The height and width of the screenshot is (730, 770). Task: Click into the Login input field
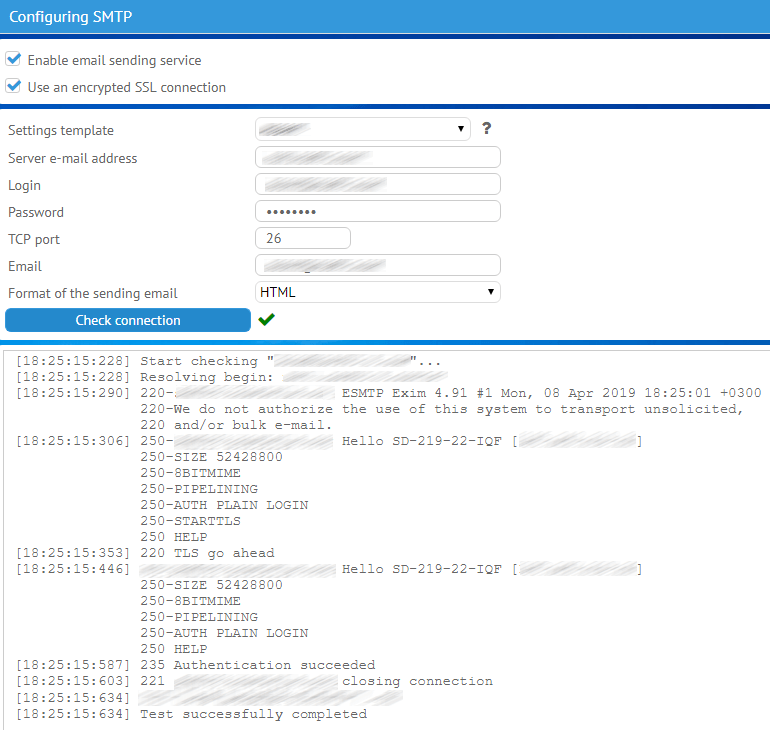(377, 184)
